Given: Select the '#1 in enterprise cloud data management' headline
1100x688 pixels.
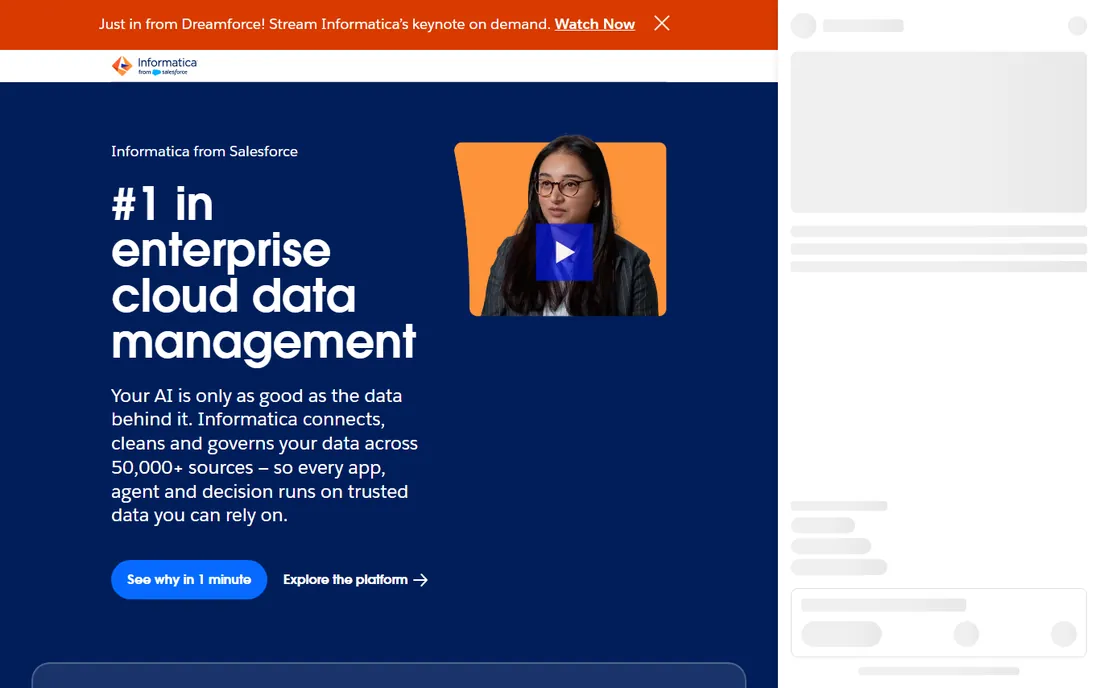Looking at the screenshot, I should (264, 274).
